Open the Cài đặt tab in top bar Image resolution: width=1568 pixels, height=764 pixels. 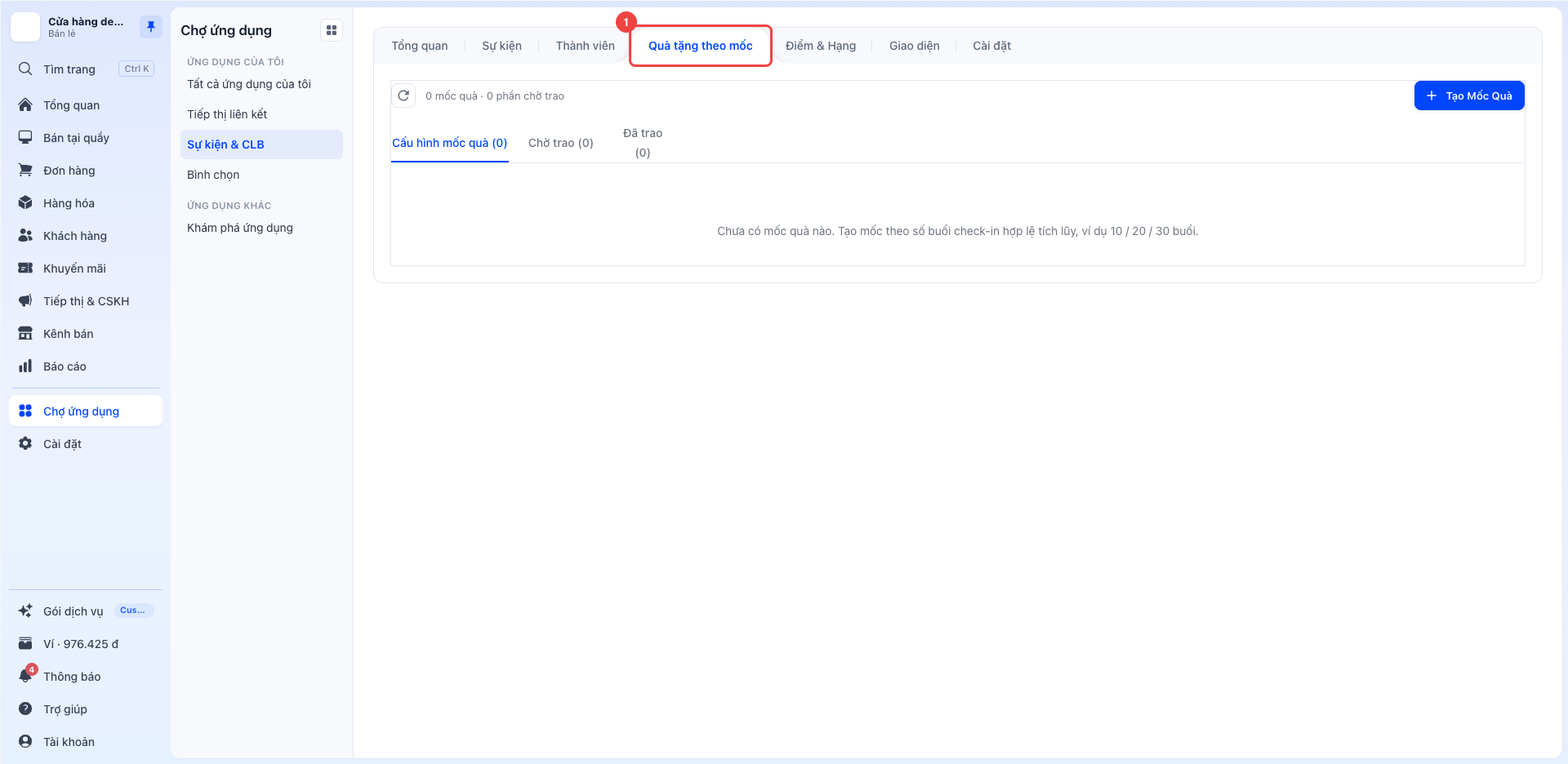(x=991, y=46)
